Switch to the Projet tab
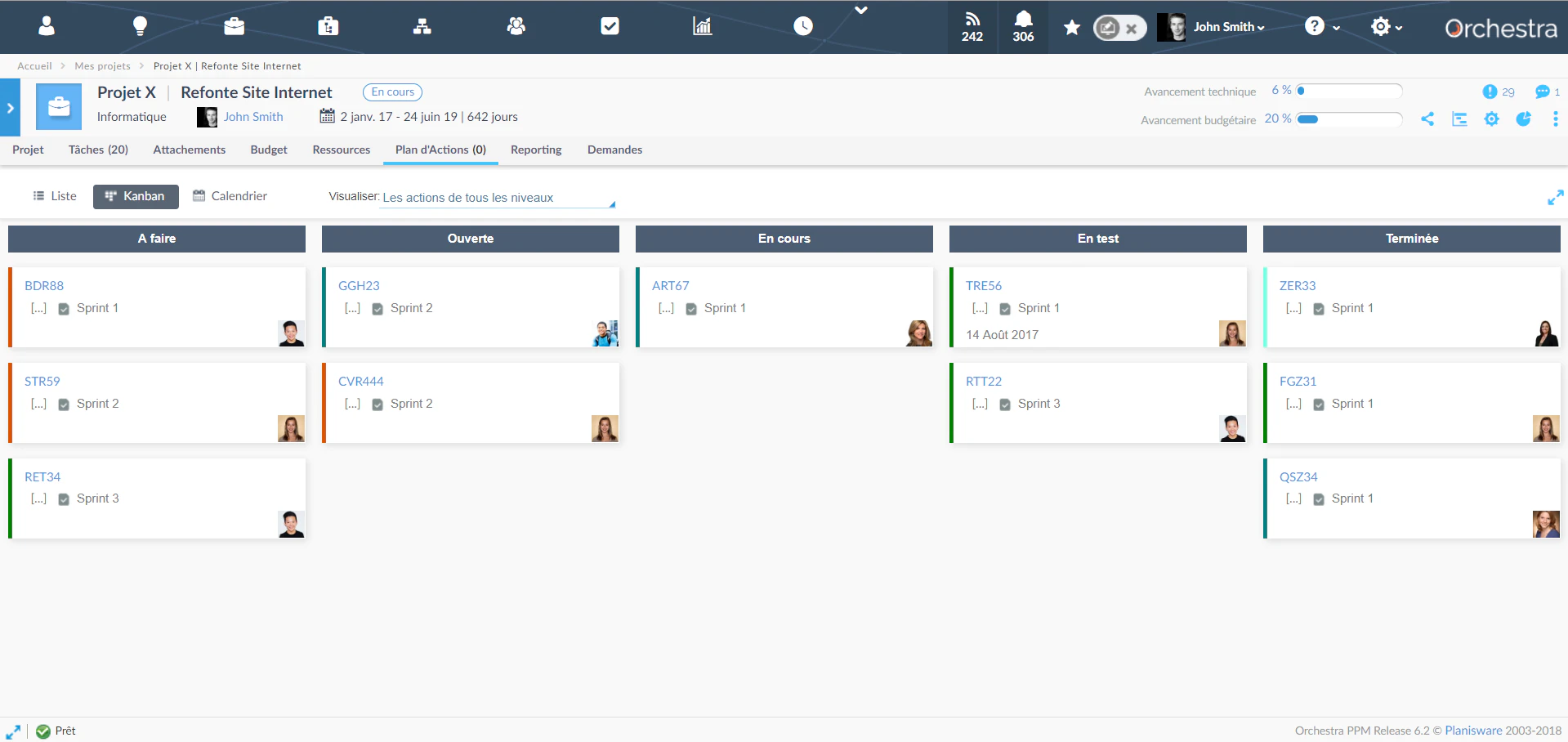1568x742 pixels. click(28, 150)
